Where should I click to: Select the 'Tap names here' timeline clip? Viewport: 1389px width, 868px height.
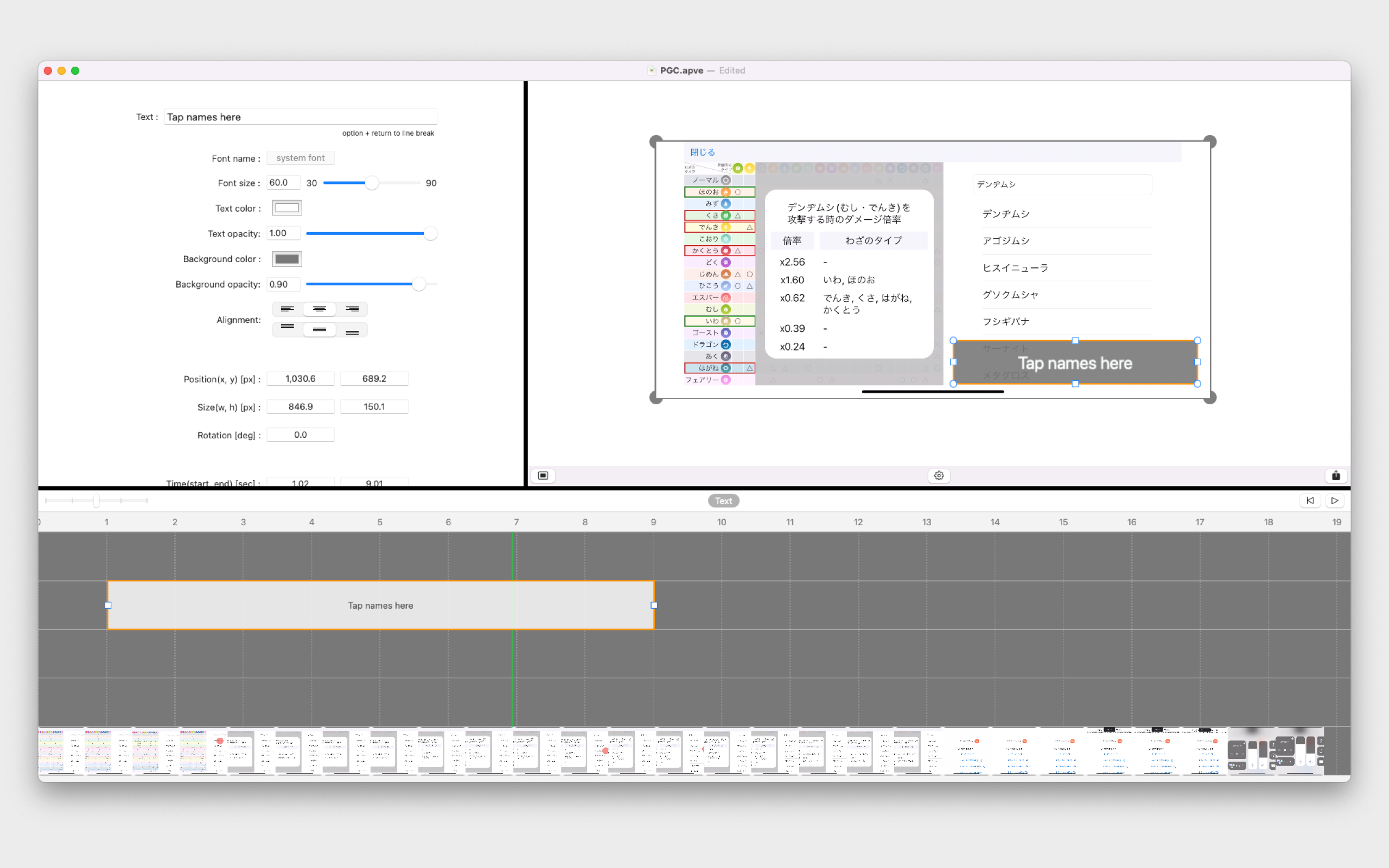[380, 605]
